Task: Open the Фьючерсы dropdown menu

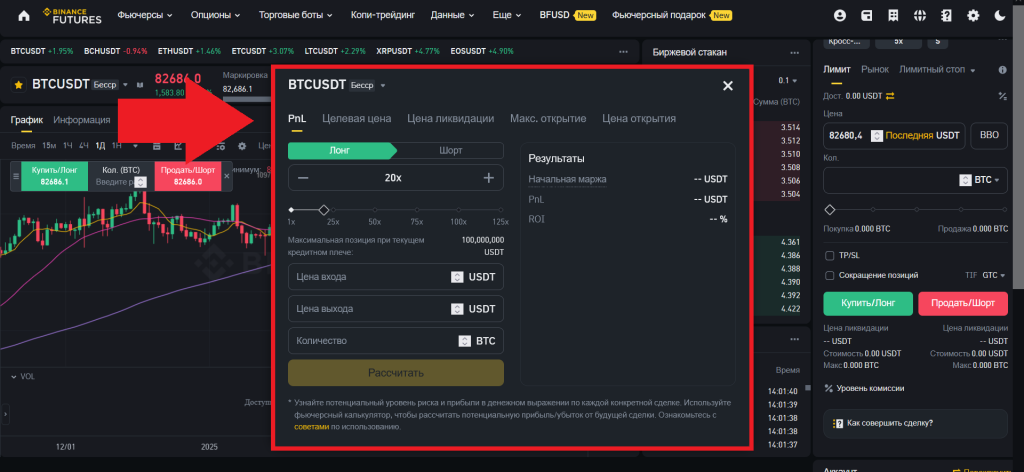Action: [x=144, y=15]
